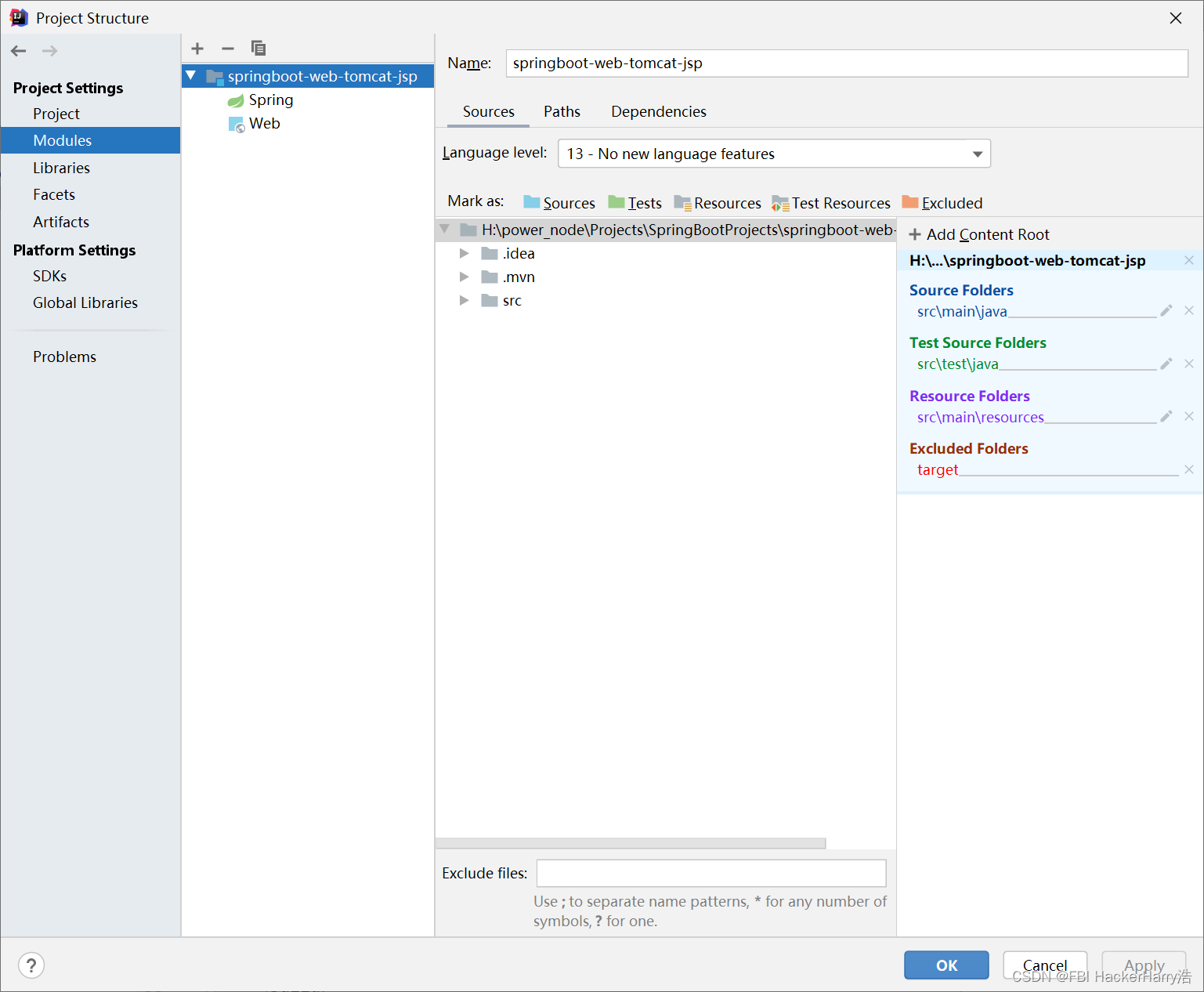Collapse the springboot-web-tomcat-jsp module node
Image resolution: width=1204 pixels, height=992 pixels.
point(191,76)
